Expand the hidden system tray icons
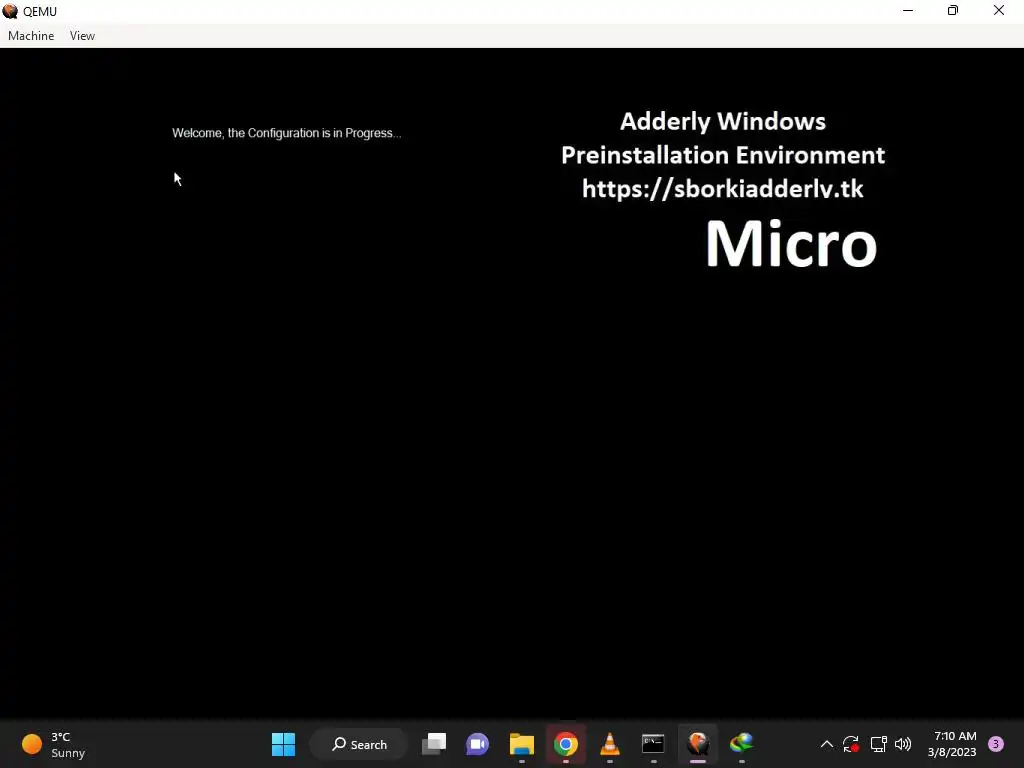 click(x=826, y=744)
